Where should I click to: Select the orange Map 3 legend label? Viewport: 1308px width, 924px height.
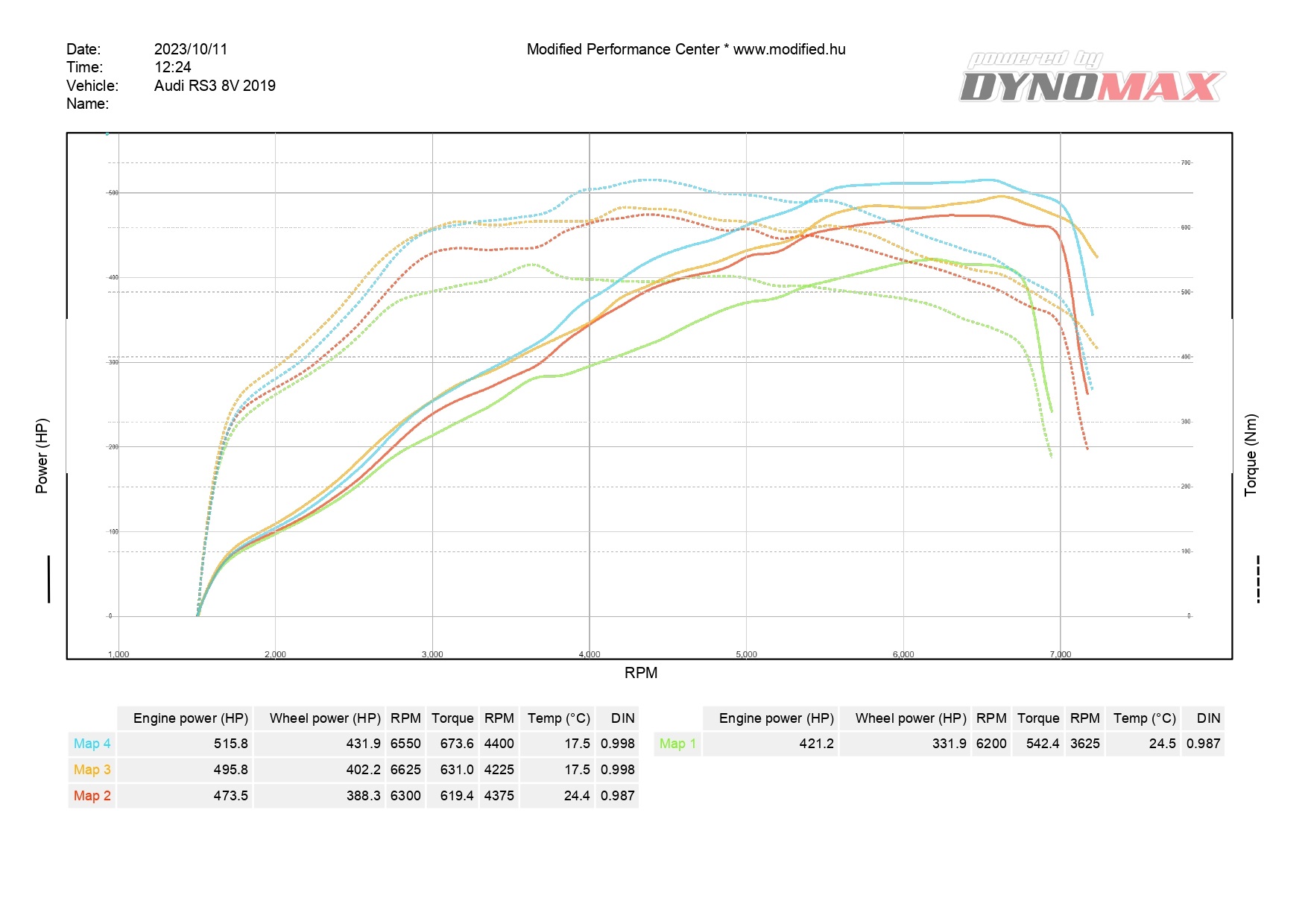[x=92, y=770]
